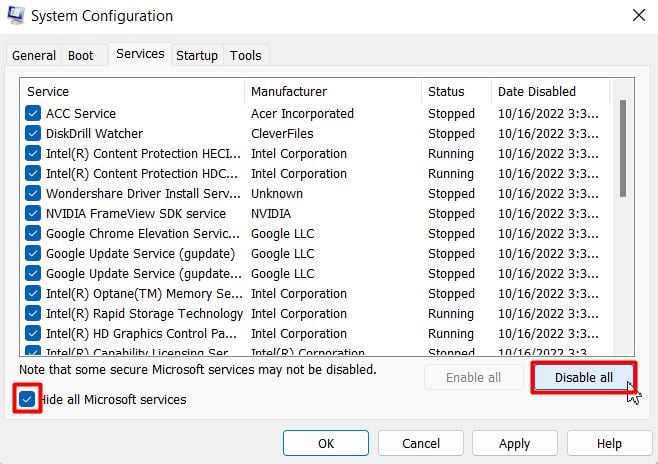Switch to the General tab
Image resolution: width=658 pixels, height=464 pixels.
[34, 56]
